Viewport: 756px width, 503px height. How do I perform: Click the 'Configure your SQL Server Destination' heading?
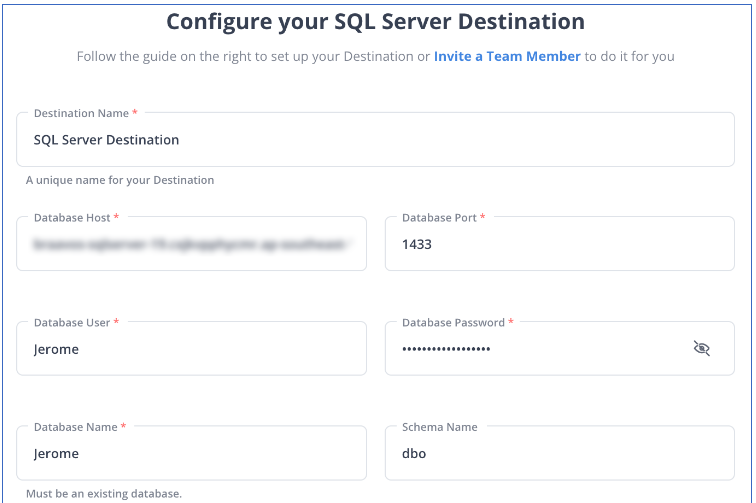[376, 22]
